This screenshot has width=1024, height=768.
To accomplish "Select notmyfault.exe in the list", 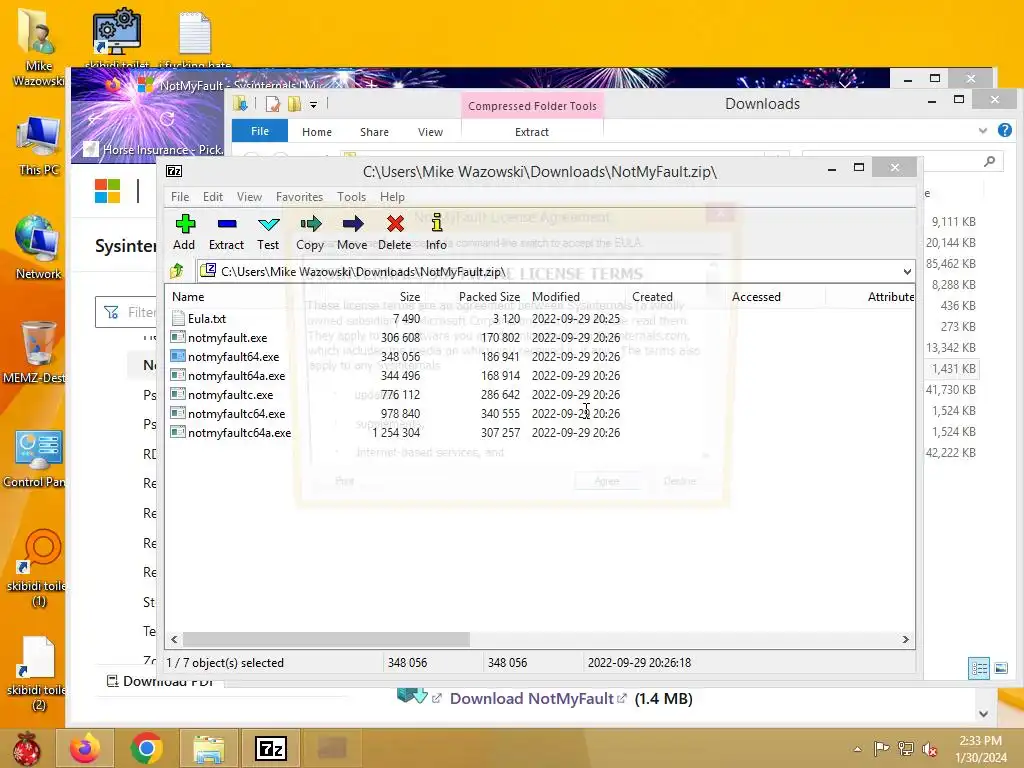I will [x=227, y=338].
